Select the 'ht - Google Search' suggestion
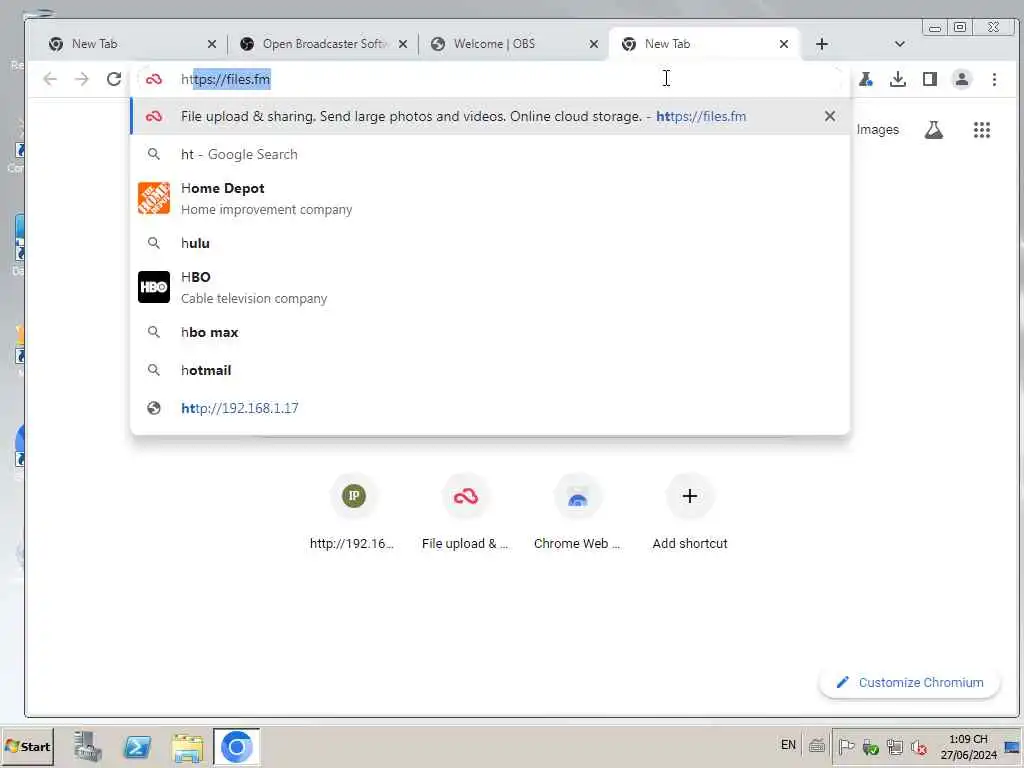Screen dimensions: 1024x768 point(490,154)
